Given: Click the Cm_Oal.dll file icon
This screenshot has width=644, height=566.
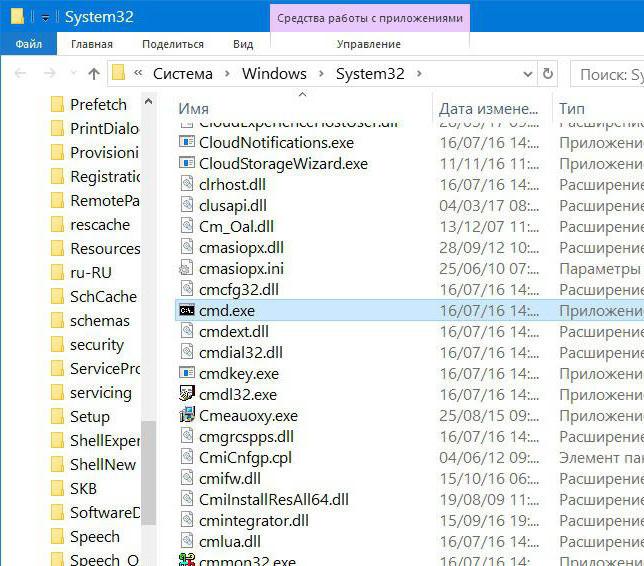Looking at the screenshot, I should click(187, 226).
